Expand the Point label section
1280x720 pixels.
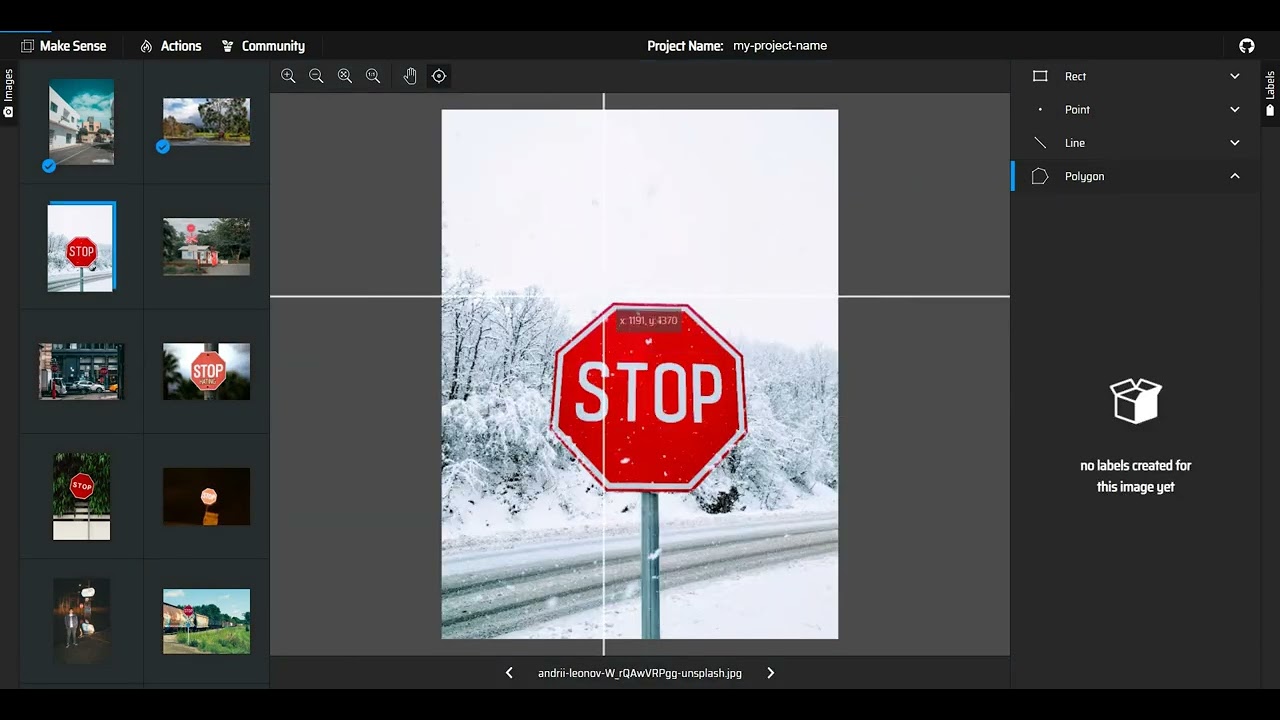(x=1136, y=110)
